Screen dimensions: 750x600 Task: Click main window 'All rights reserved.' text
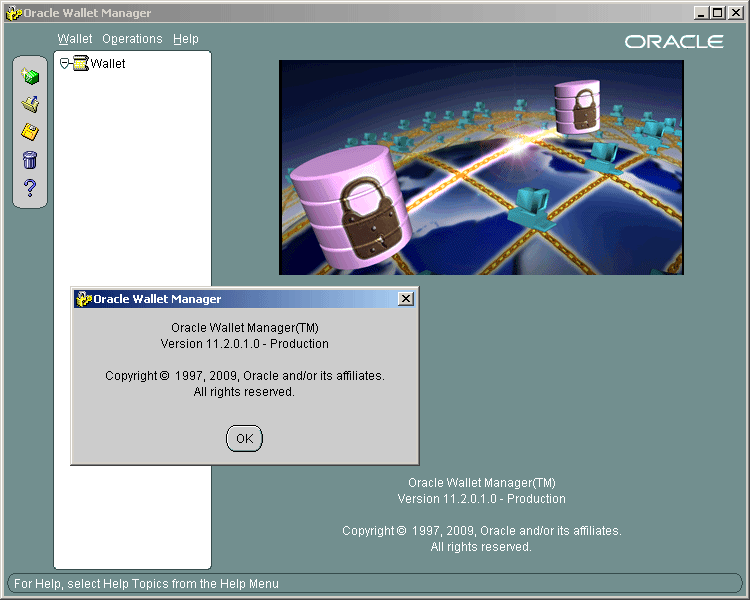tap(481, 546)
